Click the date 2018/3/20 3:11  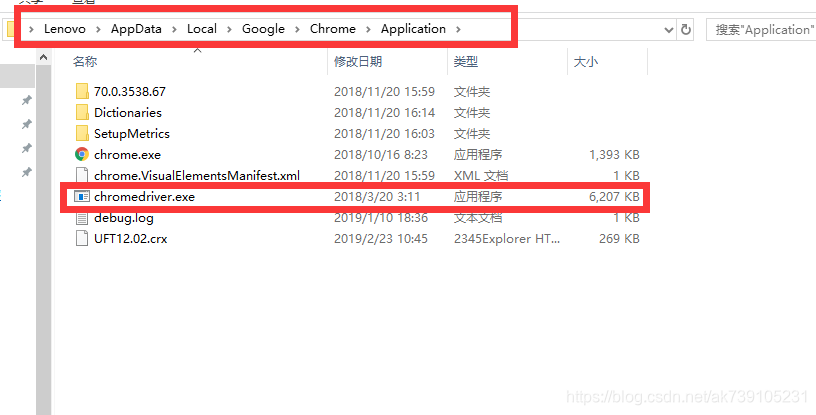click(377, 197)
